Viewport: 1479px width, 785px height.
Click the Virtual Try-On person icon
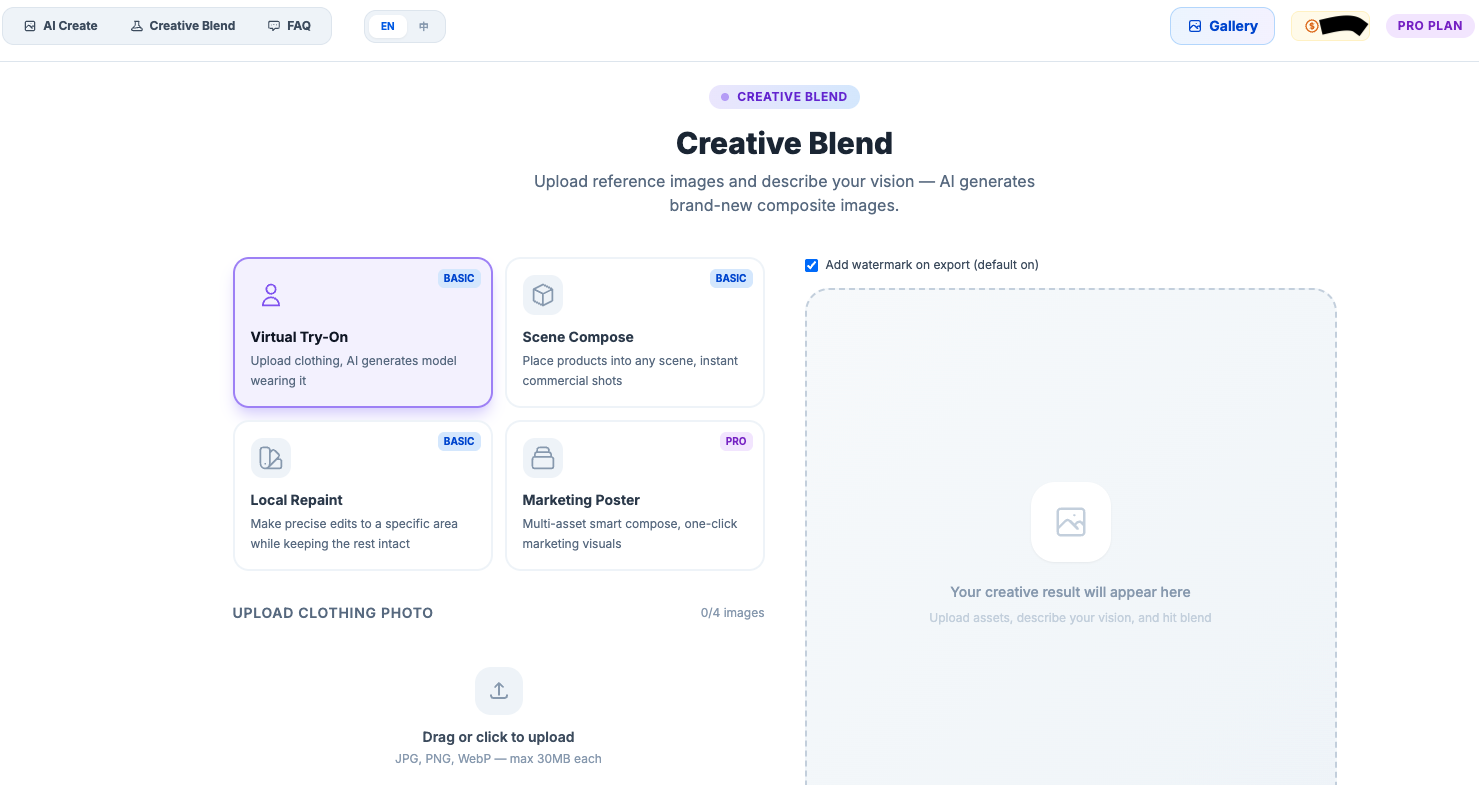coord(271,295)
